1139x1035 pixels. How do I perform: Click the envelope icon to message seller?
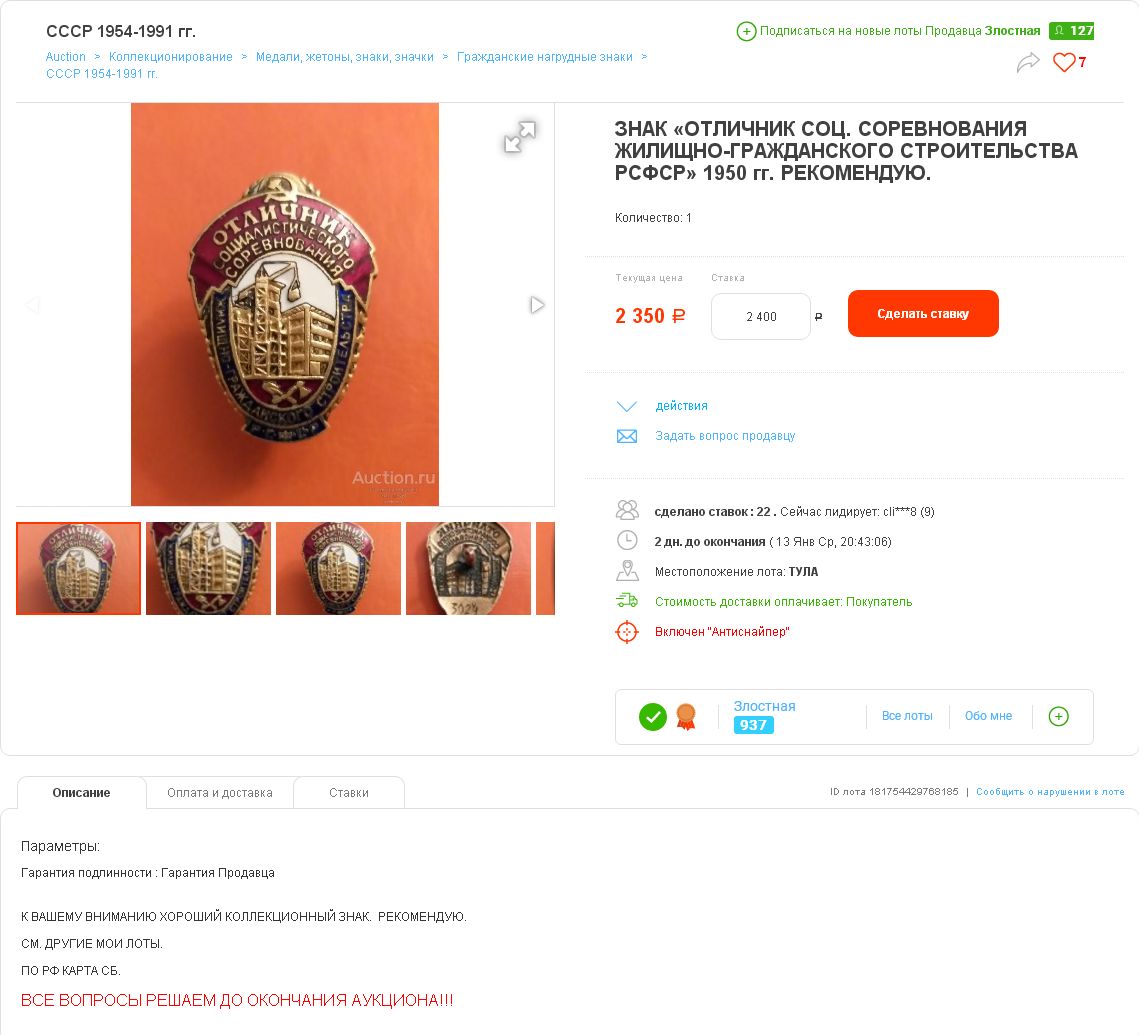[627, 436]
